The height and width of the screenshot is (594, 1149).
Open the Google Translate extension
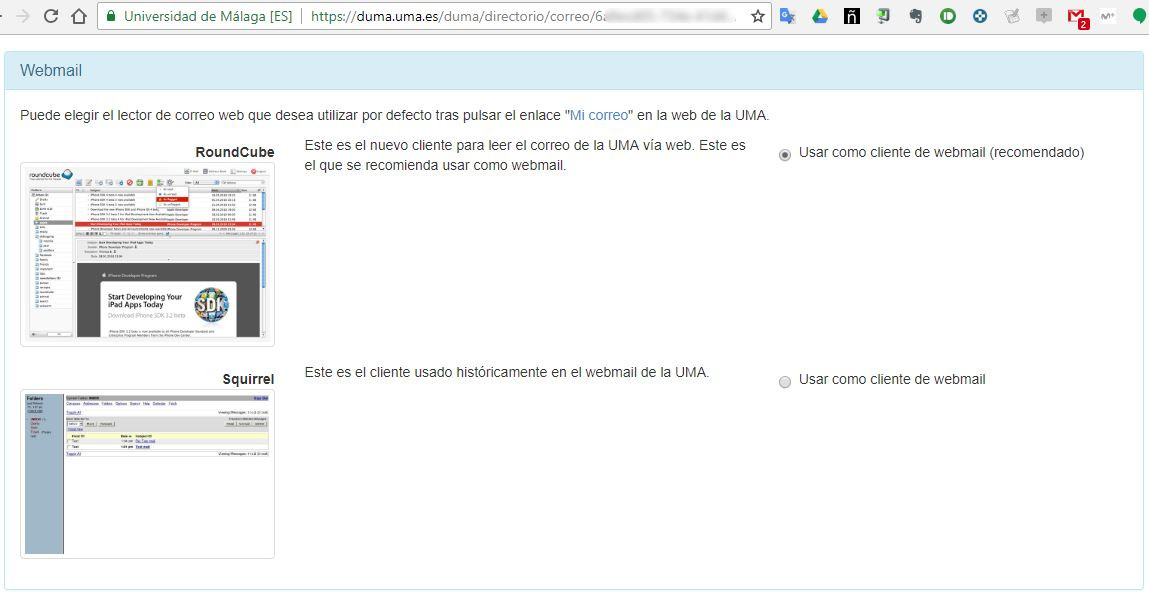click(x=788, y=17)
